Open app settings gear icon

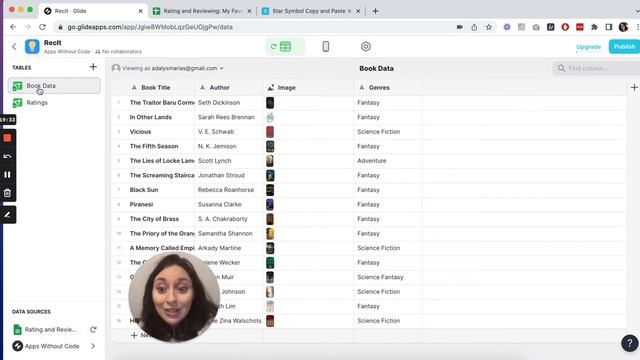(366, 47)
